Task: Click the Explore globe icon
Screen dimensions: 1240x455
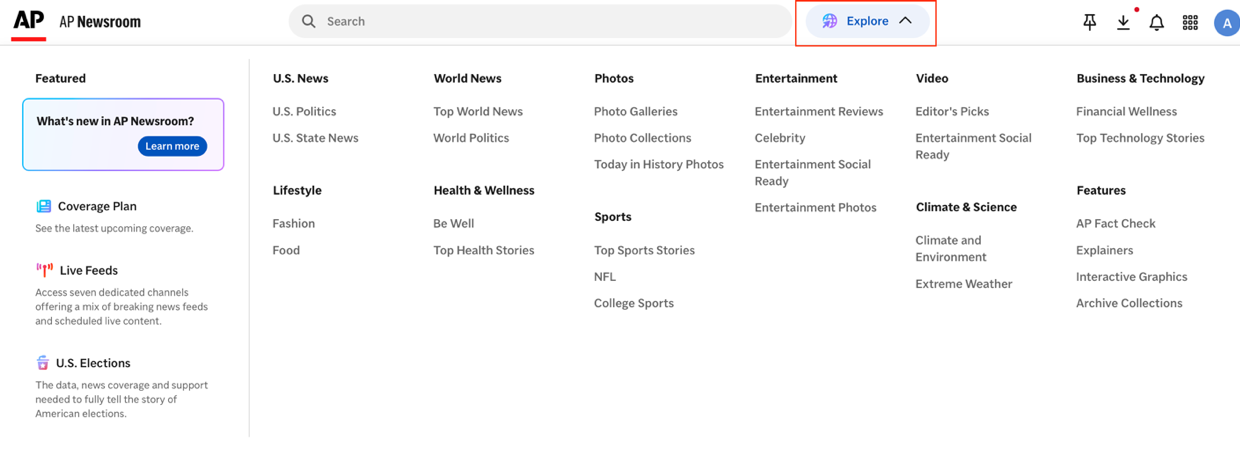Action: (x=829, y=21)
